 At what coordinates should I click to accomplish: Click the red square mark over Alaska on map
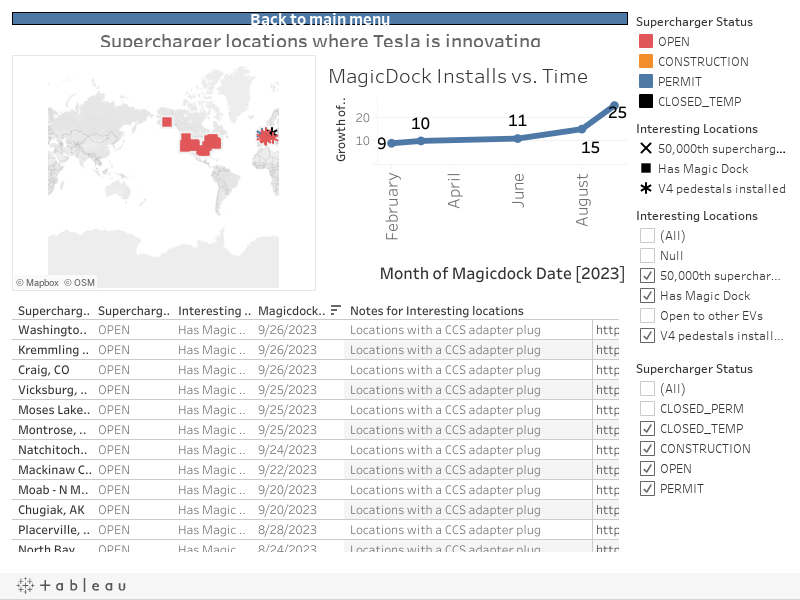click(167, 122)
